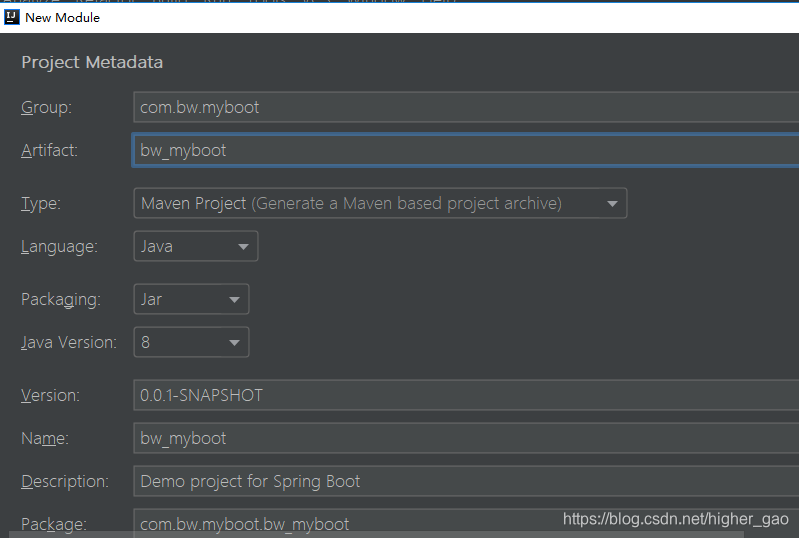Click the Package input field
799x538 pixels.
click(466, 523)
